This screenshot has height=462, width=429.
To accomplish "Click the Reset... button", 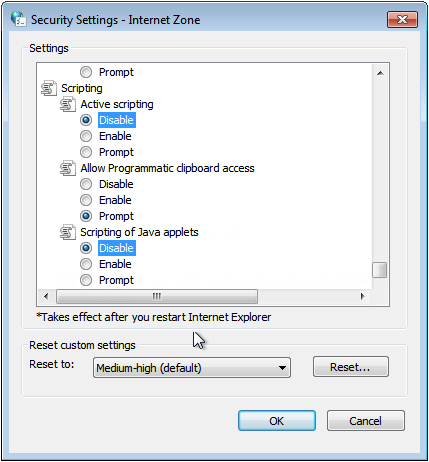I will 351,367.
